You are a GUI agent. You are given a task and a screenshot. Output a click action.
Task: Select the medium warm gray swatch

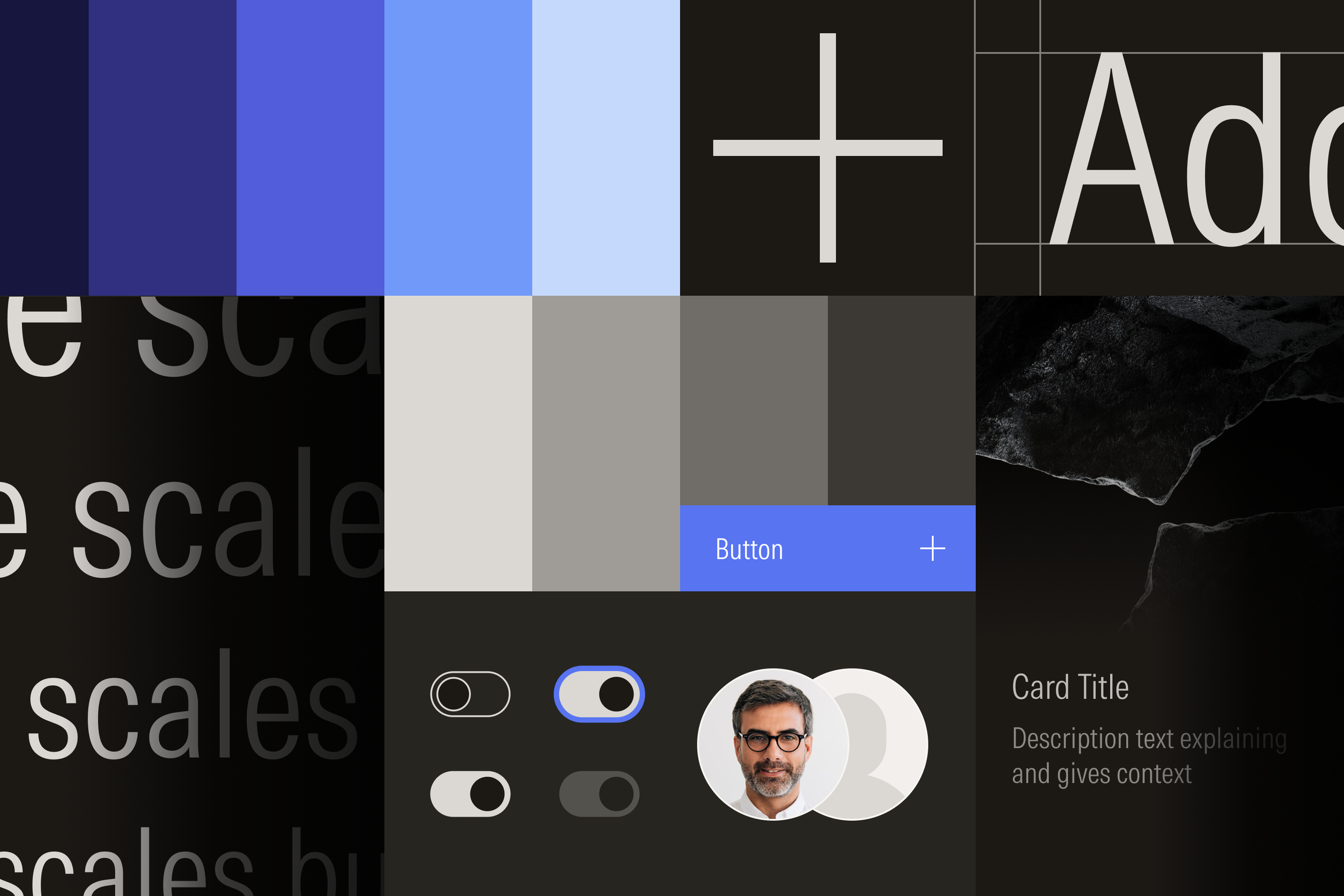[x=606, y=443]
